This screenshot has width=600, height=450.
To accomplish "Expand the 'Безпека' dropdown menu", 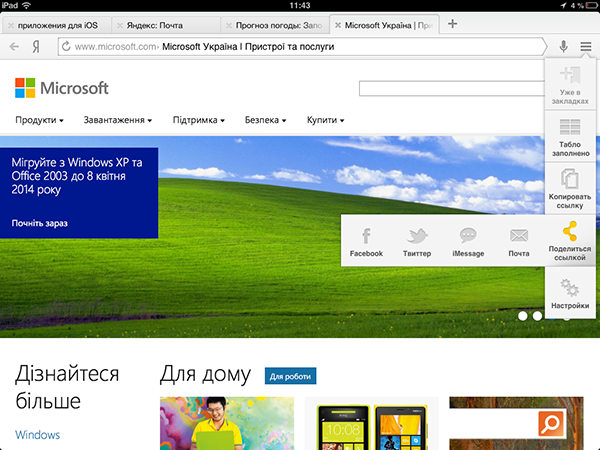I will coord(266,120).
